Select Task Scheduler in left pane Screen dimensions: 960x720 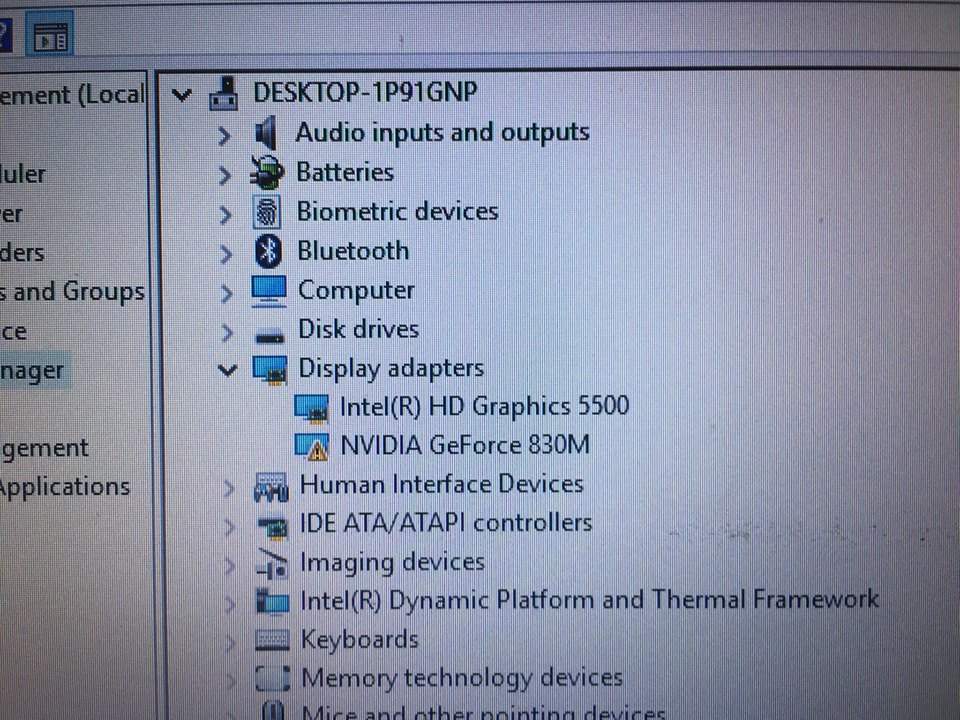pos(23,174)
